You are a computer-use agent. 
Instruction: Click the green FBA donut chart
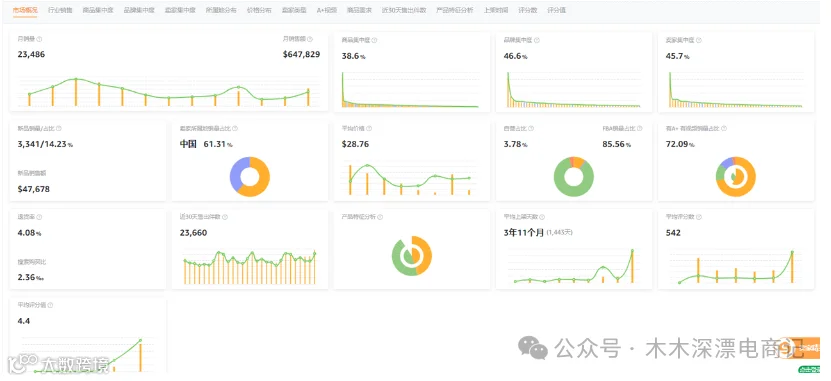573,176
